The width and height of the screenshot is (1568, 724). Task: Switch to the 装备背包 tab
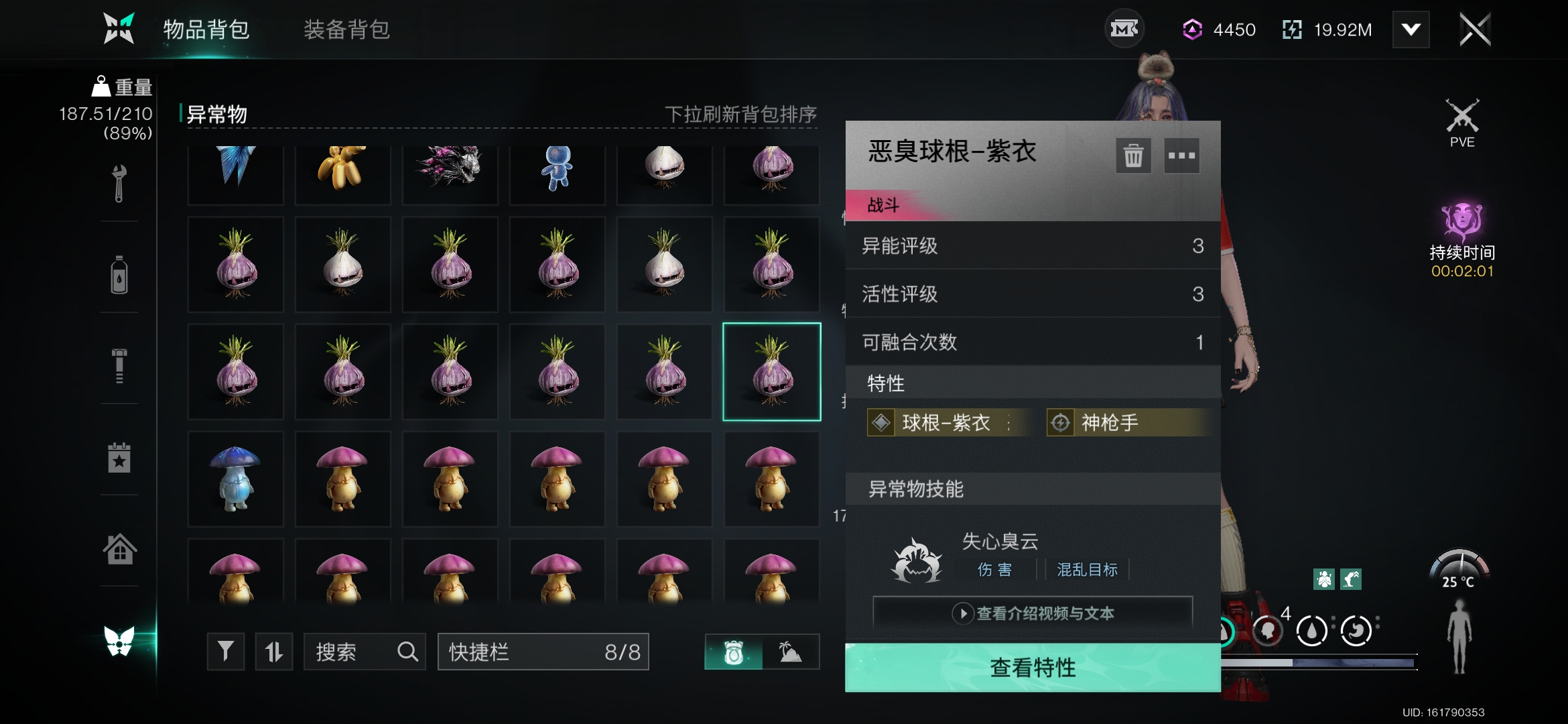[x=346, y=29]
